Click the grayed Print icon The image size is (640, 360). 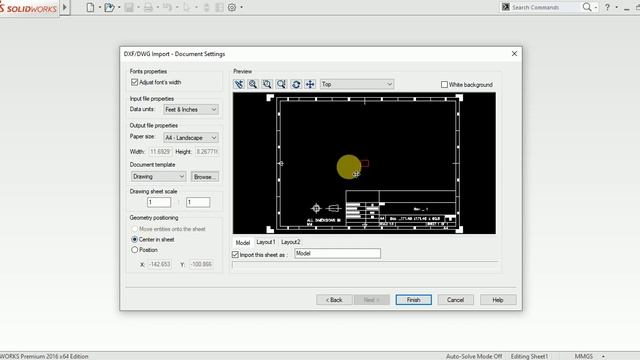coord(148,7)
